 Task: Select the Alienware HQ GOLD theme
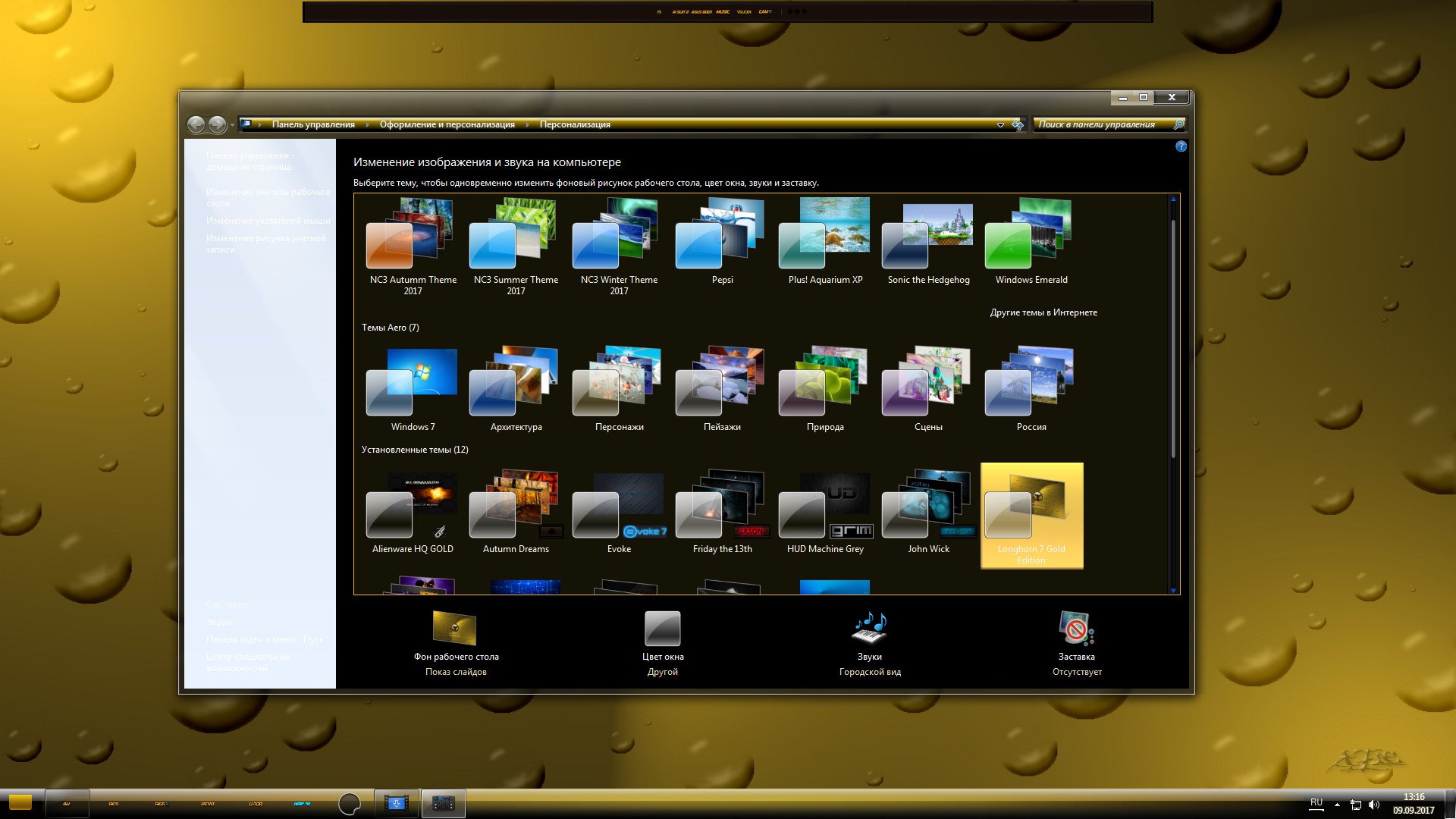click(x=413, y=512)
